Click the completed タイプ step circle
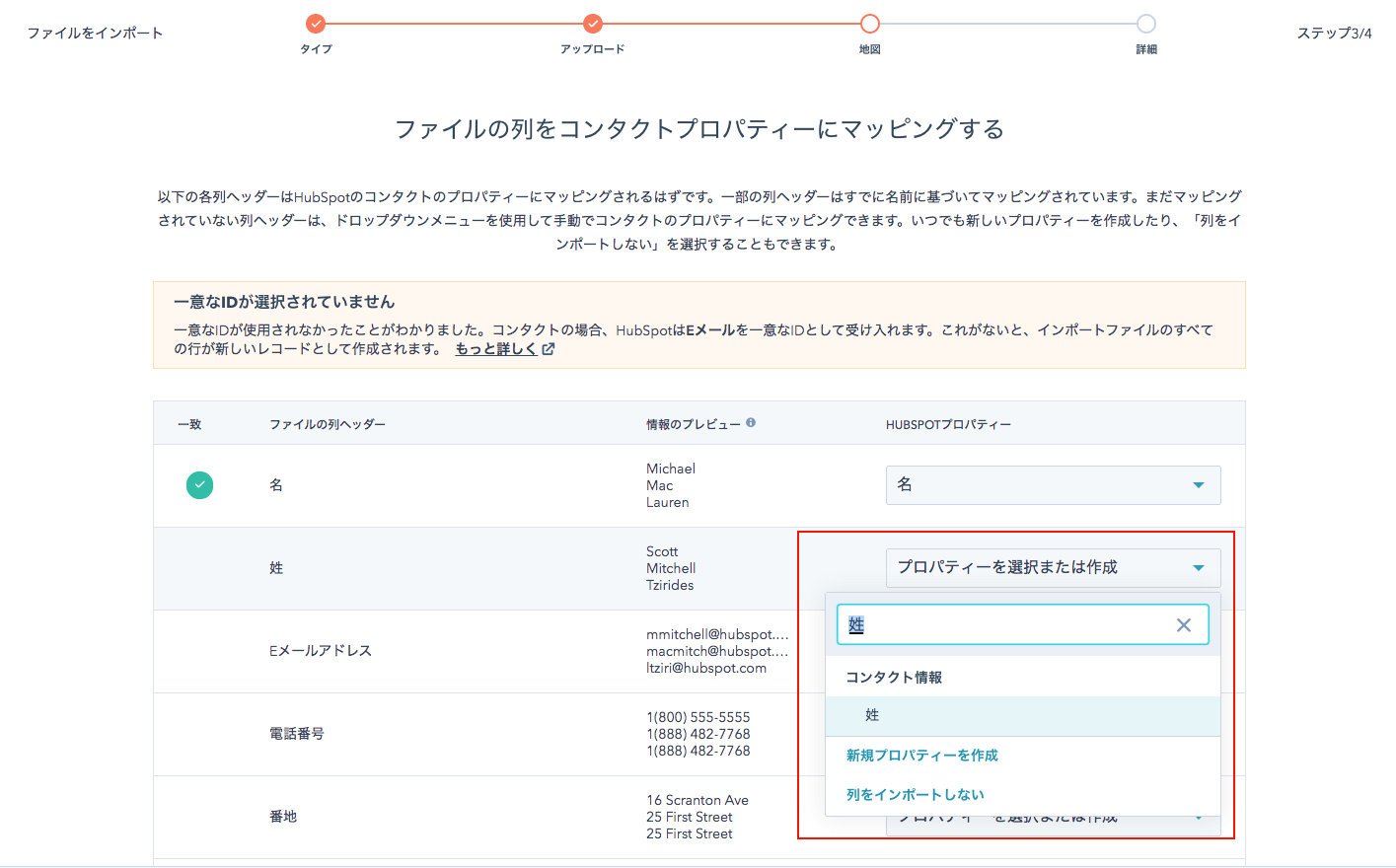 (x=316, y=24)
